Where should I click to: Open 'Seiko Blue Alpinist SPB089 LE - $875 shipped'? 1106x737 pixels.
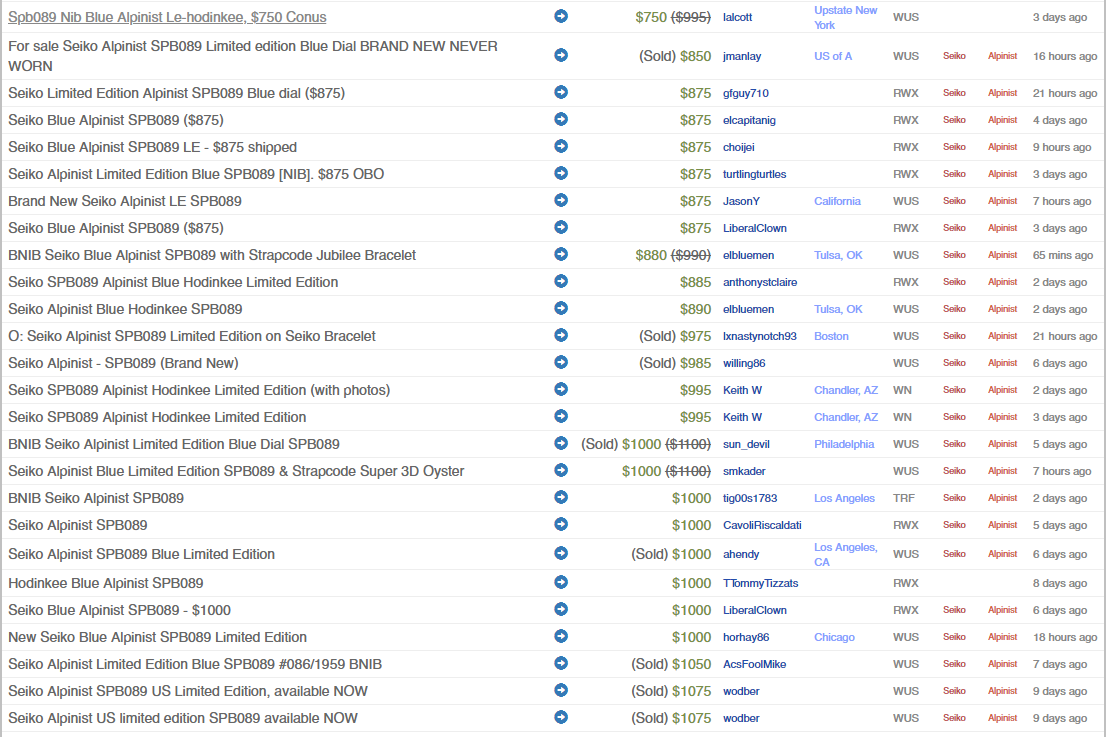pyautogui.click(x=152, y=147)
